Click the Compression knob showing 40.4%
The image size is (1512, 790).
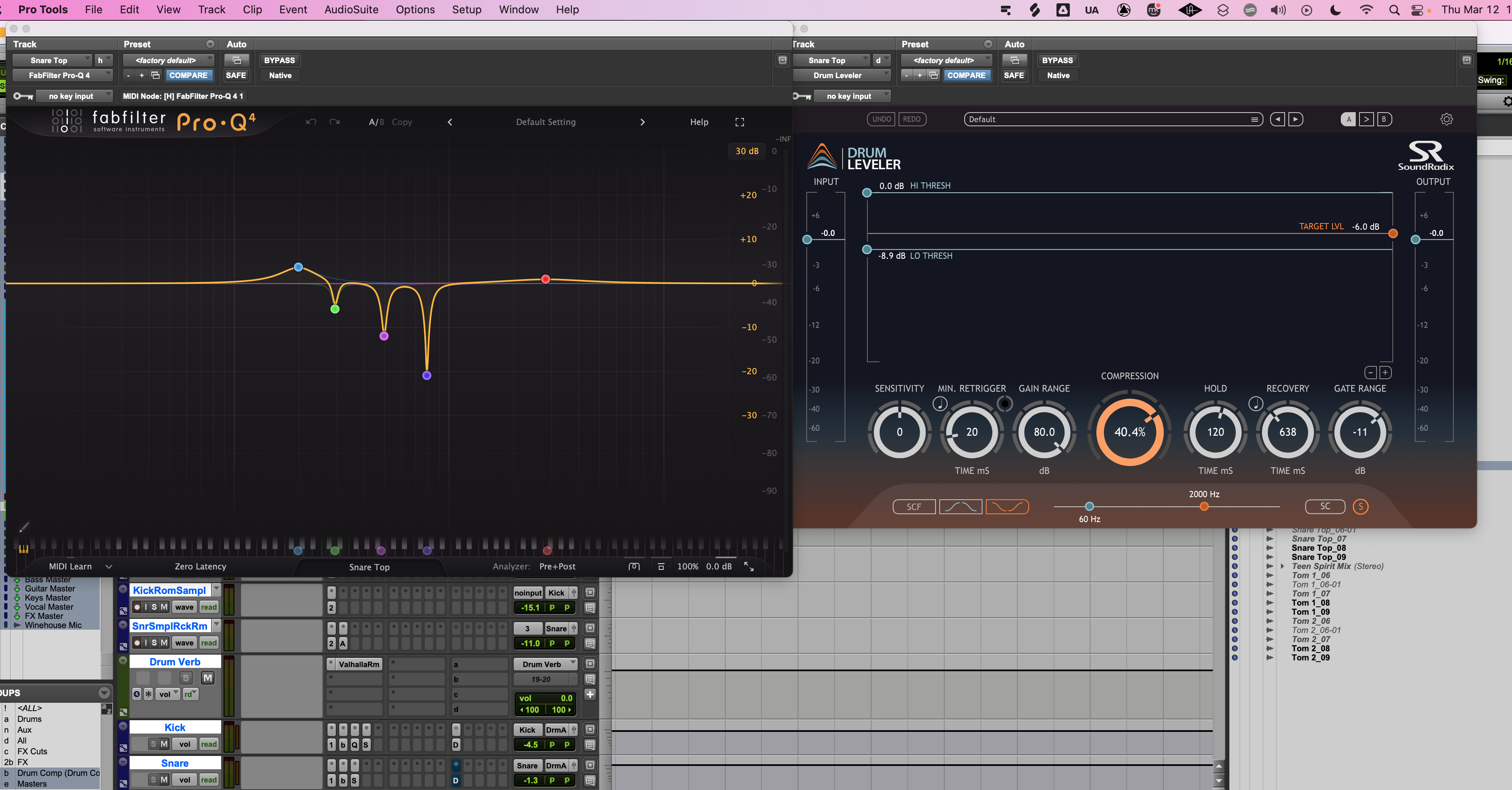pyautogui.click(x=1129, y=432)
